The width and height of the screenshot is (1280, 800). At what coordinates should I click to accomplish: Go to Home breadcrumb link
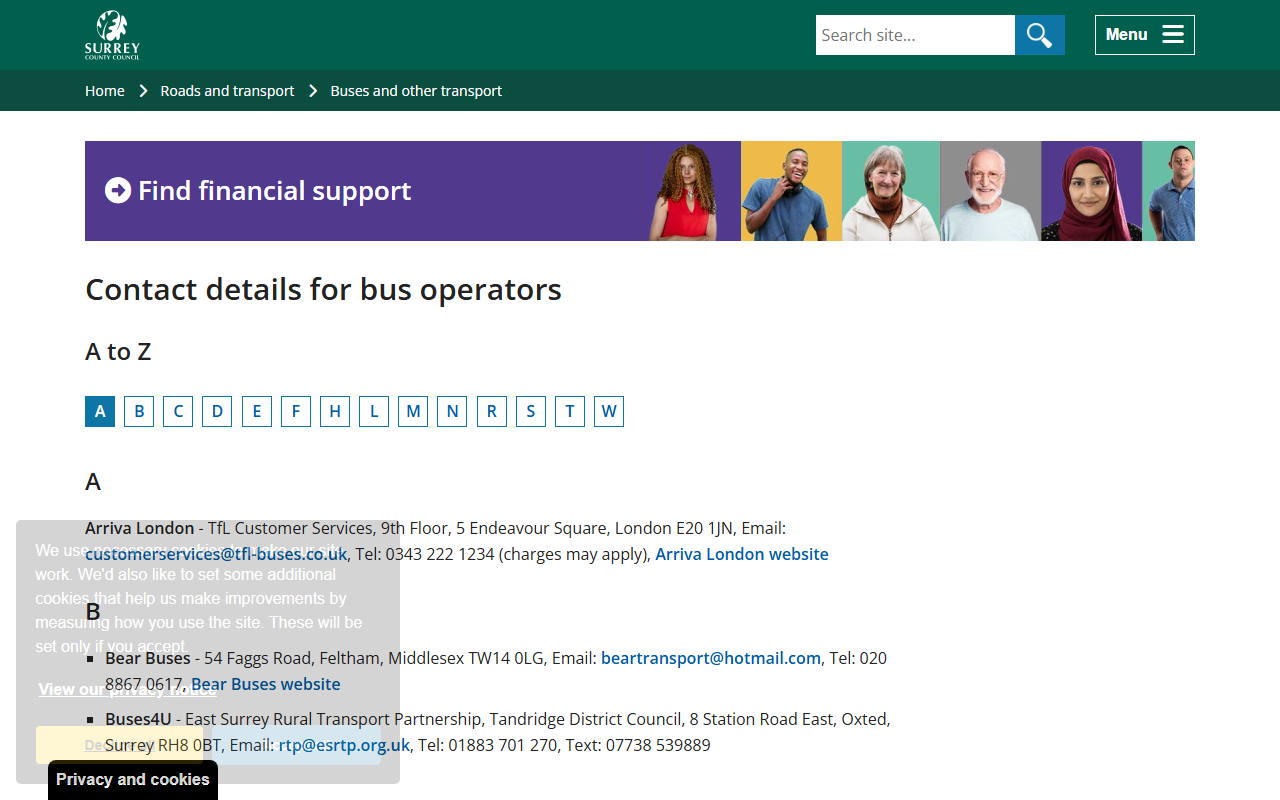tap(105, 91)
